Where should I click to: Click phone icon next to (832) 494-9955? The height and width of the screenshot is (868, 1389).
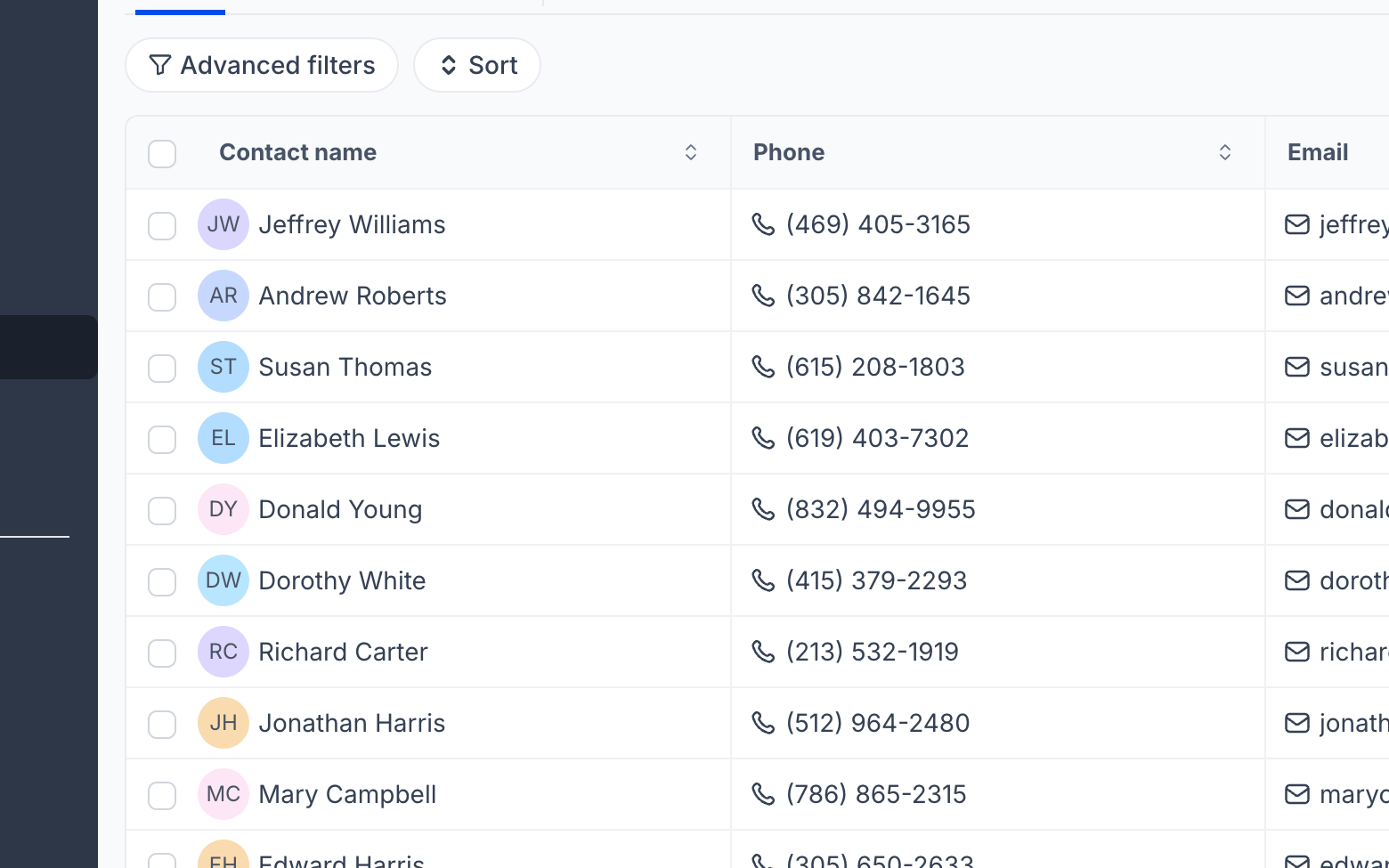763,509
